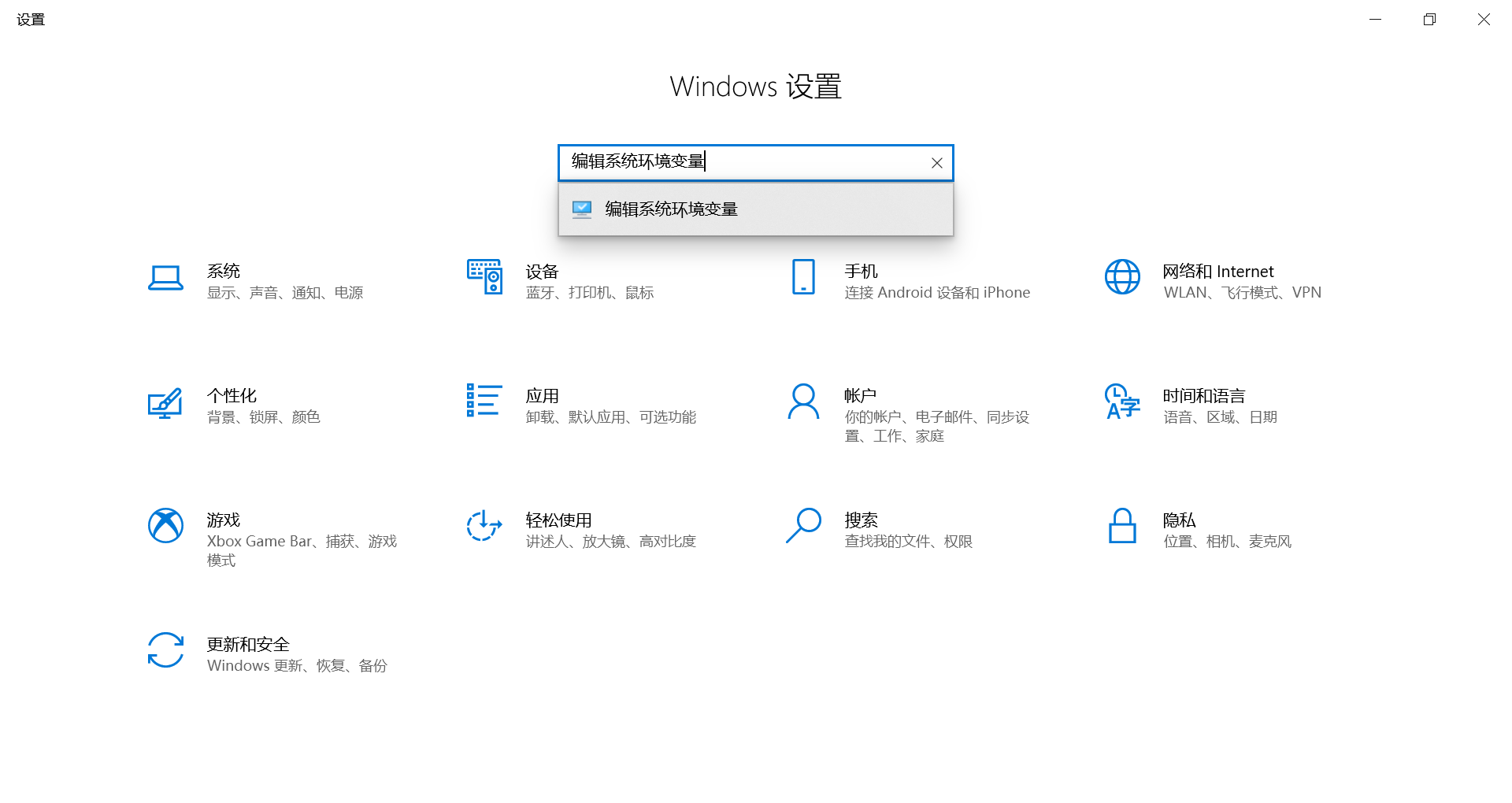Open the 手机 (Phone) settings icon
1512x803 pixels.
802,277
